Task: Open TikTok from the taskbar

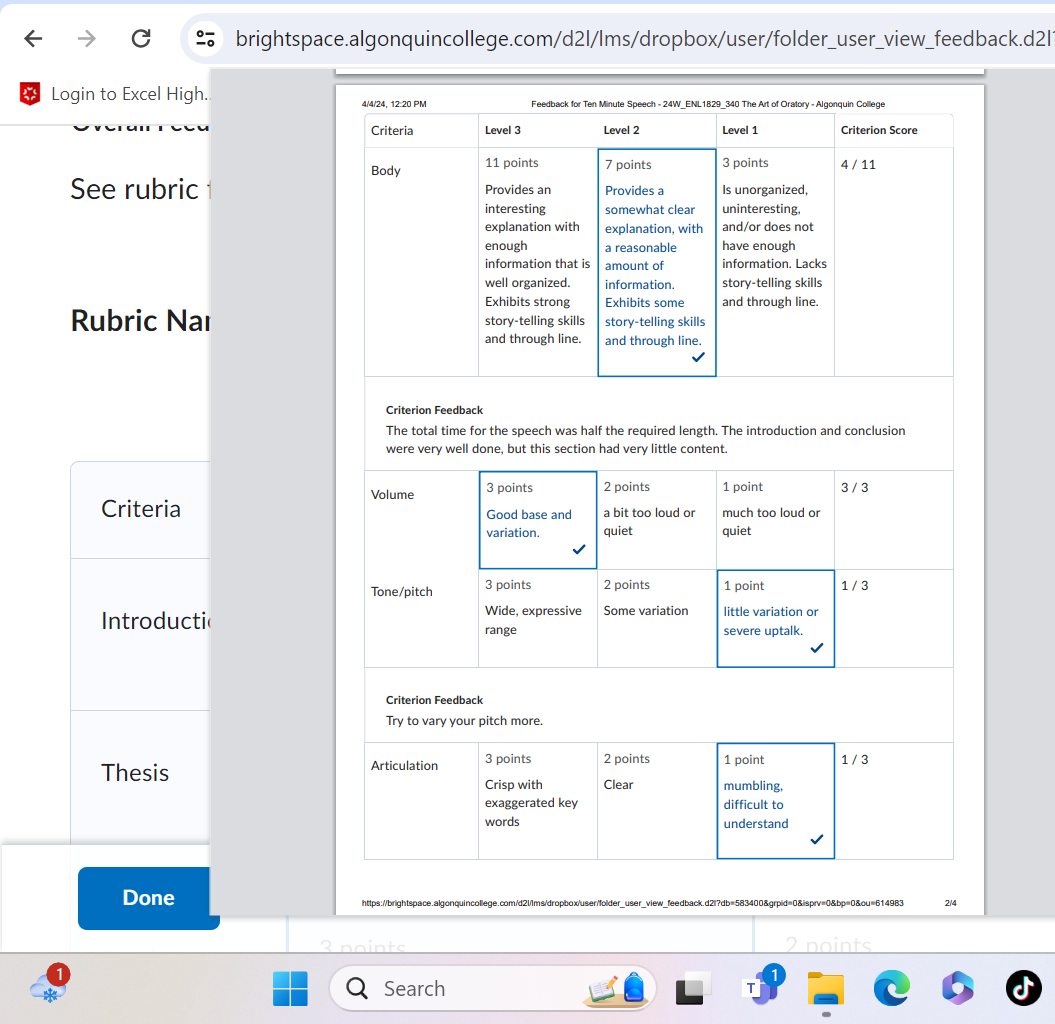Action: tap(1023, 988)
